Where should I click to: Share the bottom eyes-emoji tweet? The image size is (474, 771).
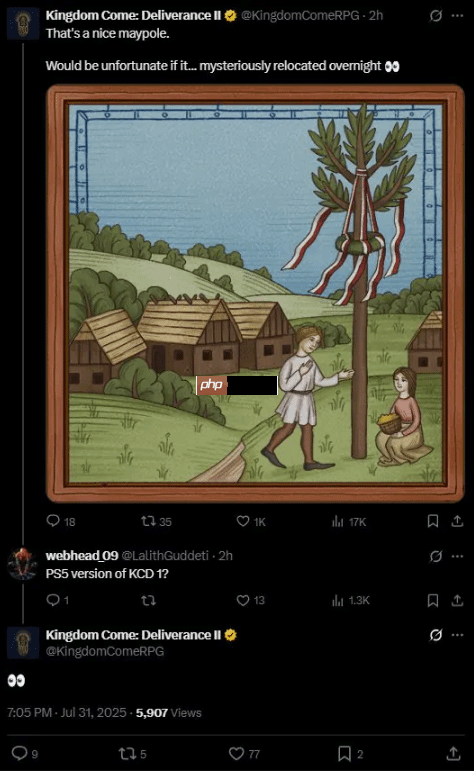(x=453, y=753)
